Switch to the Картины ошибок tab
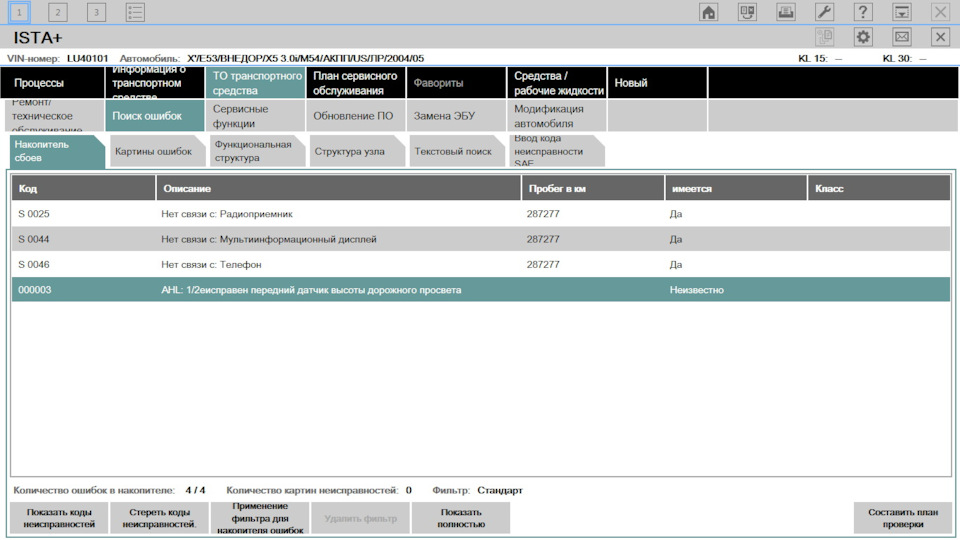 click(157, 151)
